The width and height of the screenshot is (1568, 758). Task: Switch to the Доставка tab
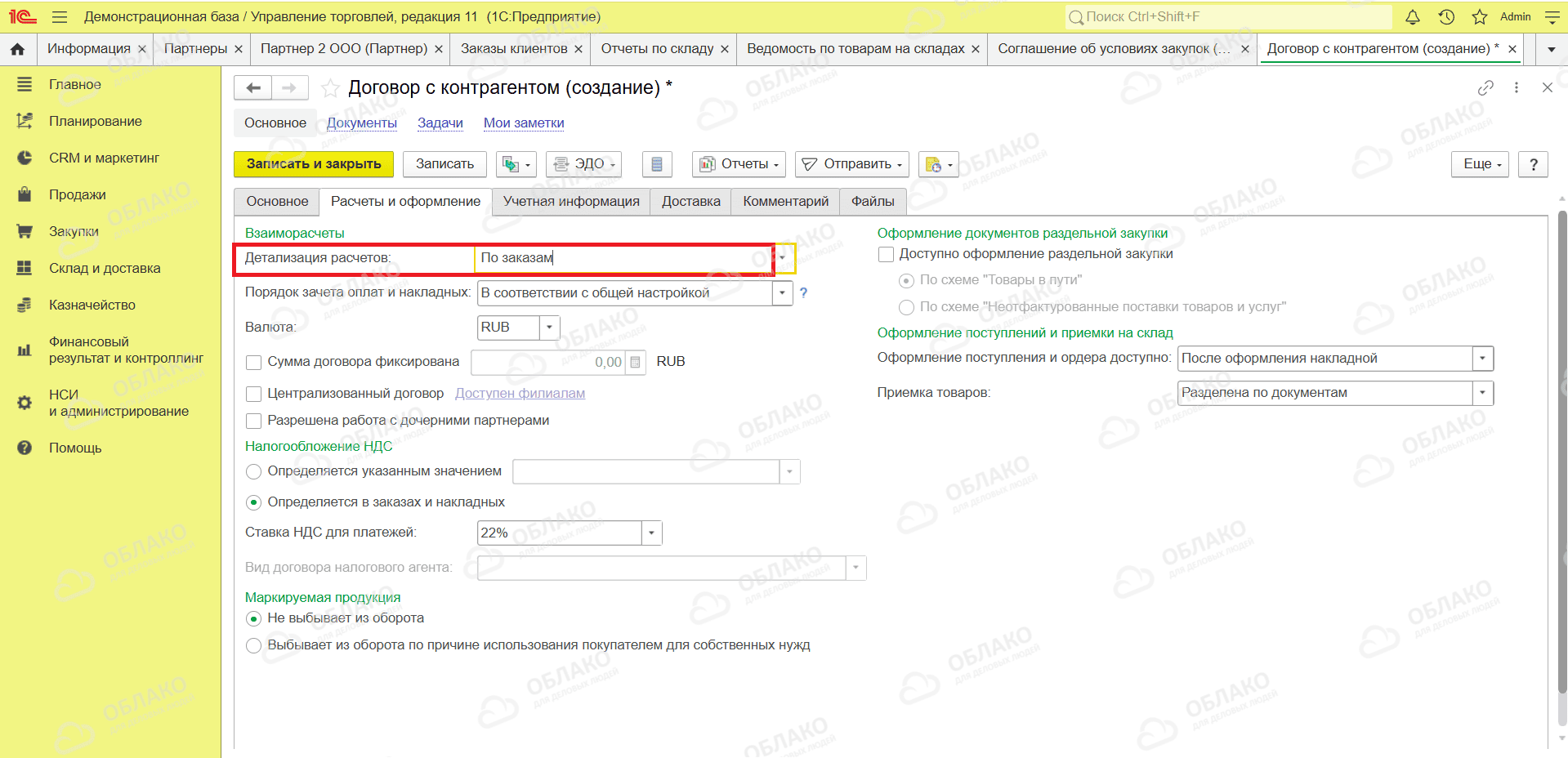point(691,202)
